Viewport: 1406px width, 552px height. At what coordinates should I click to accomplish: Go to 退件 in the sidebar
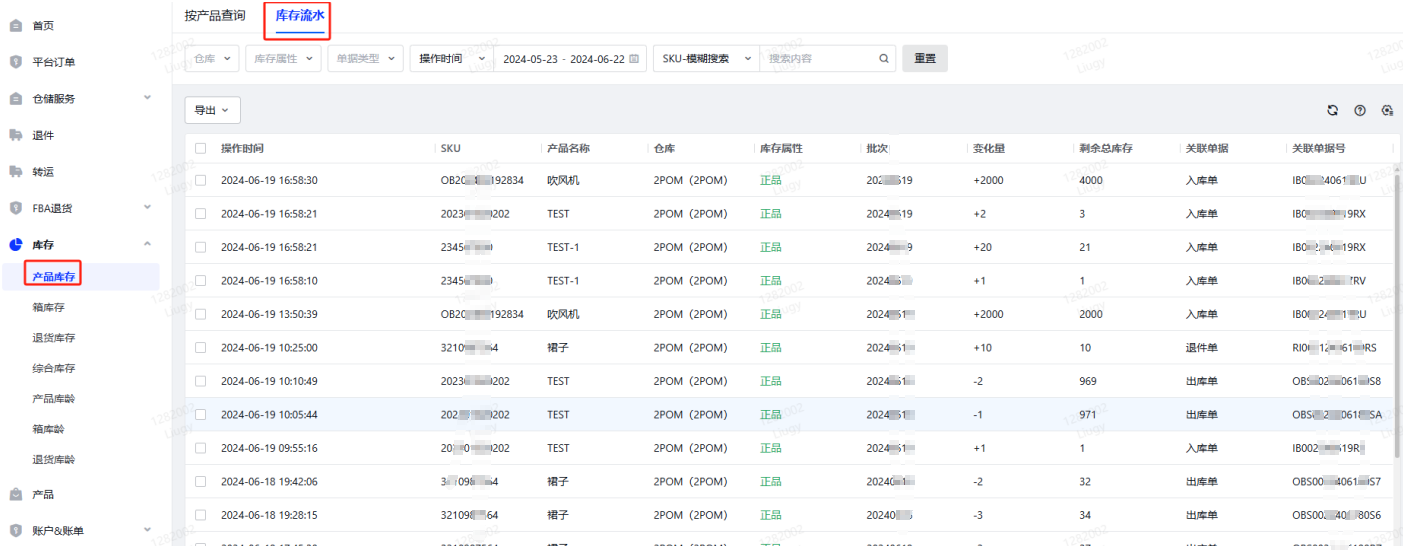coord(43,135)
